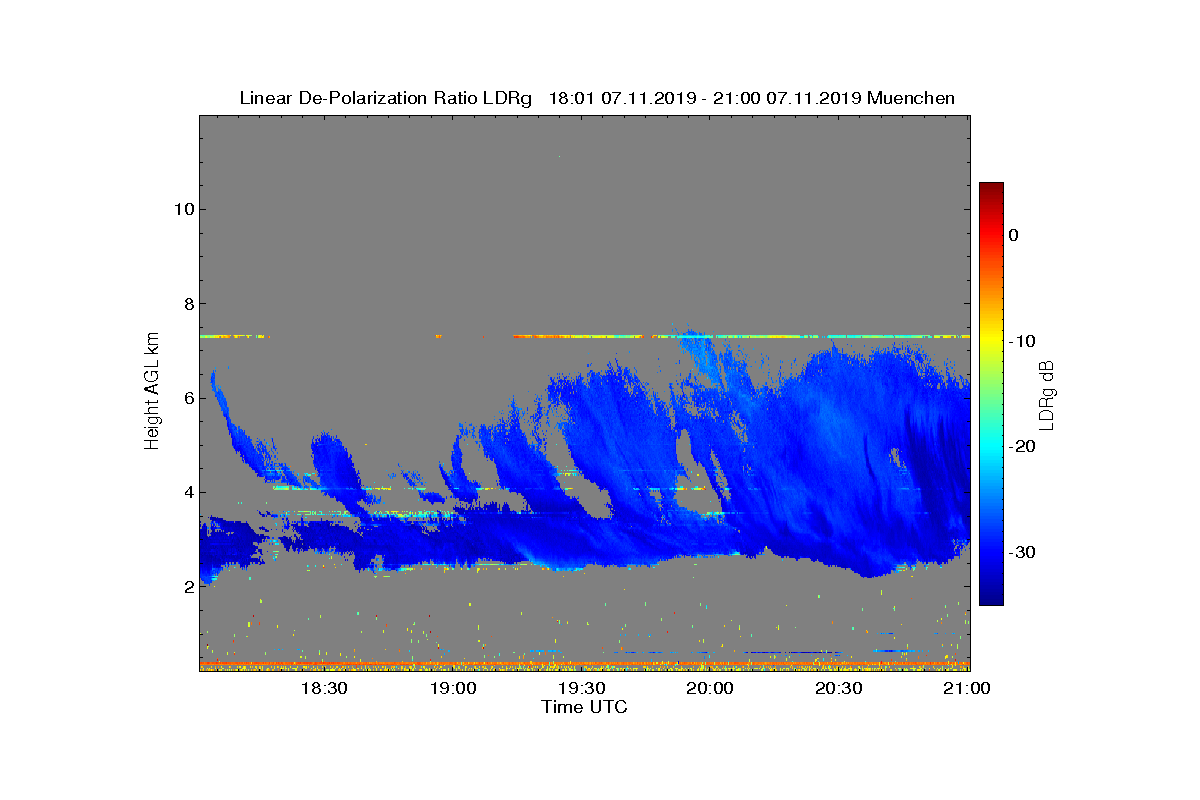Click the 19:00 time tick label

(452, 688)
